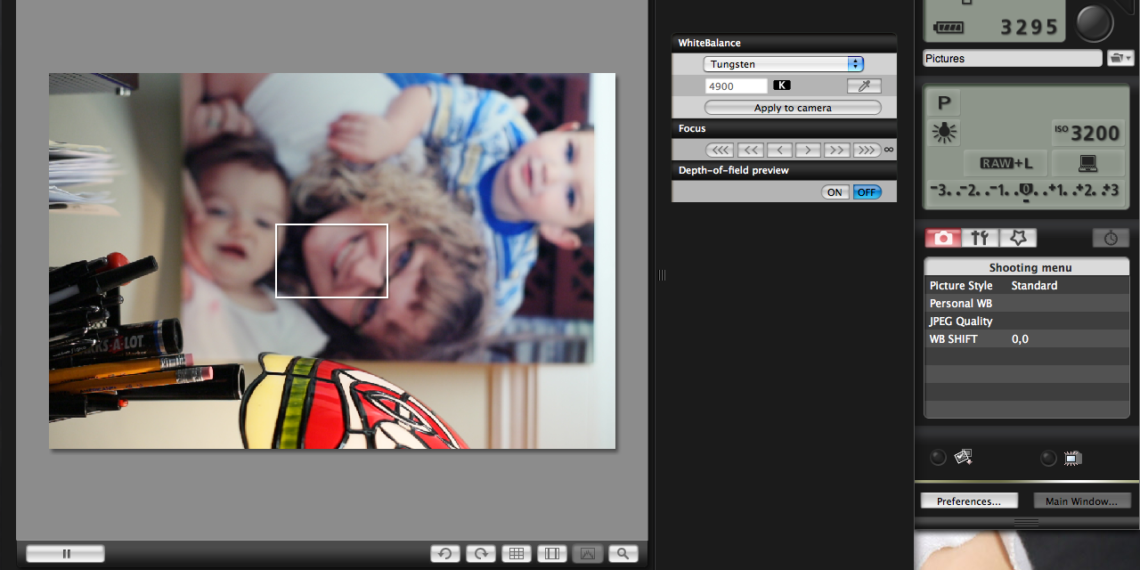Move focus toward infinity with >>>
Viewport: 1140px width, 570px height.
(x=867, y=150)
